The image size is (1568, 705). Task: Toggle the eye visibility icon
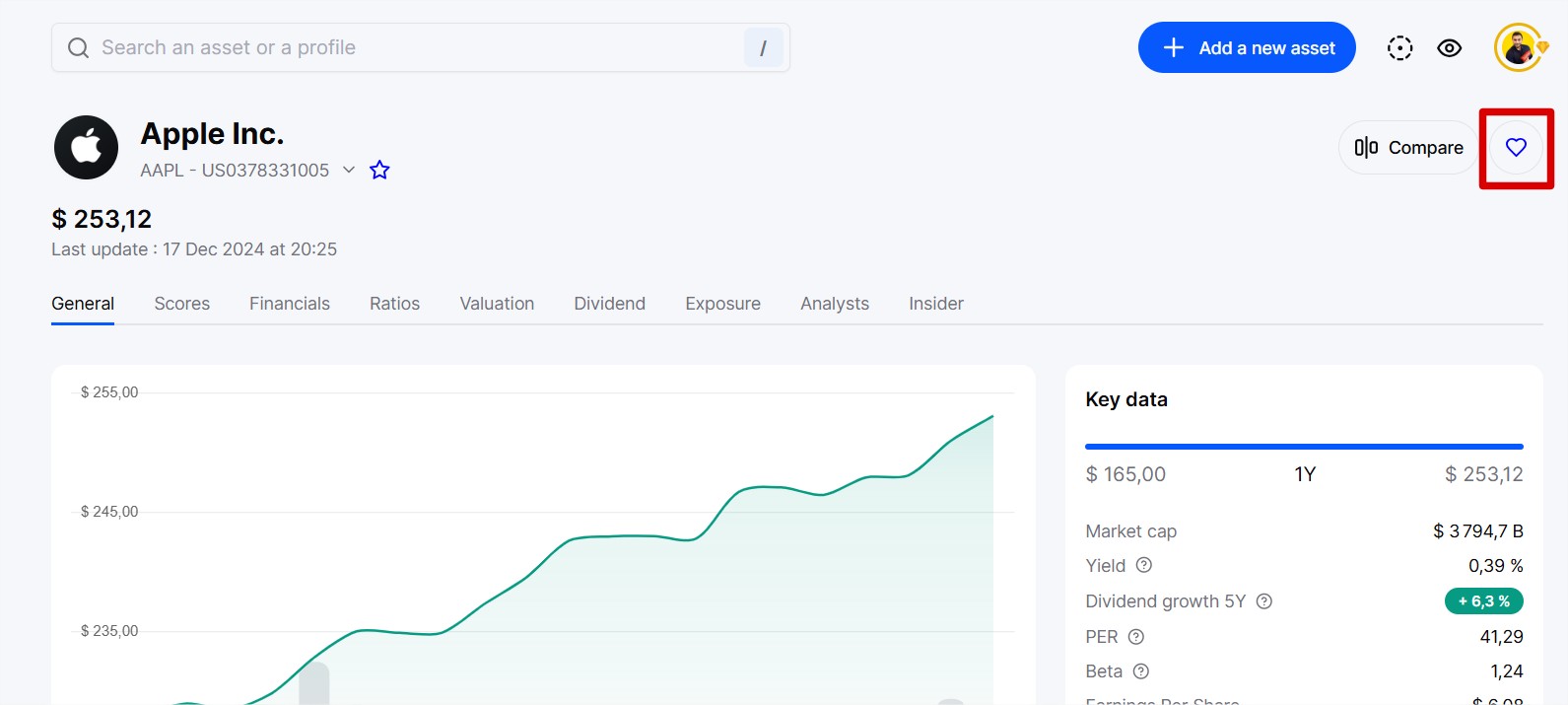(1449, 47)
